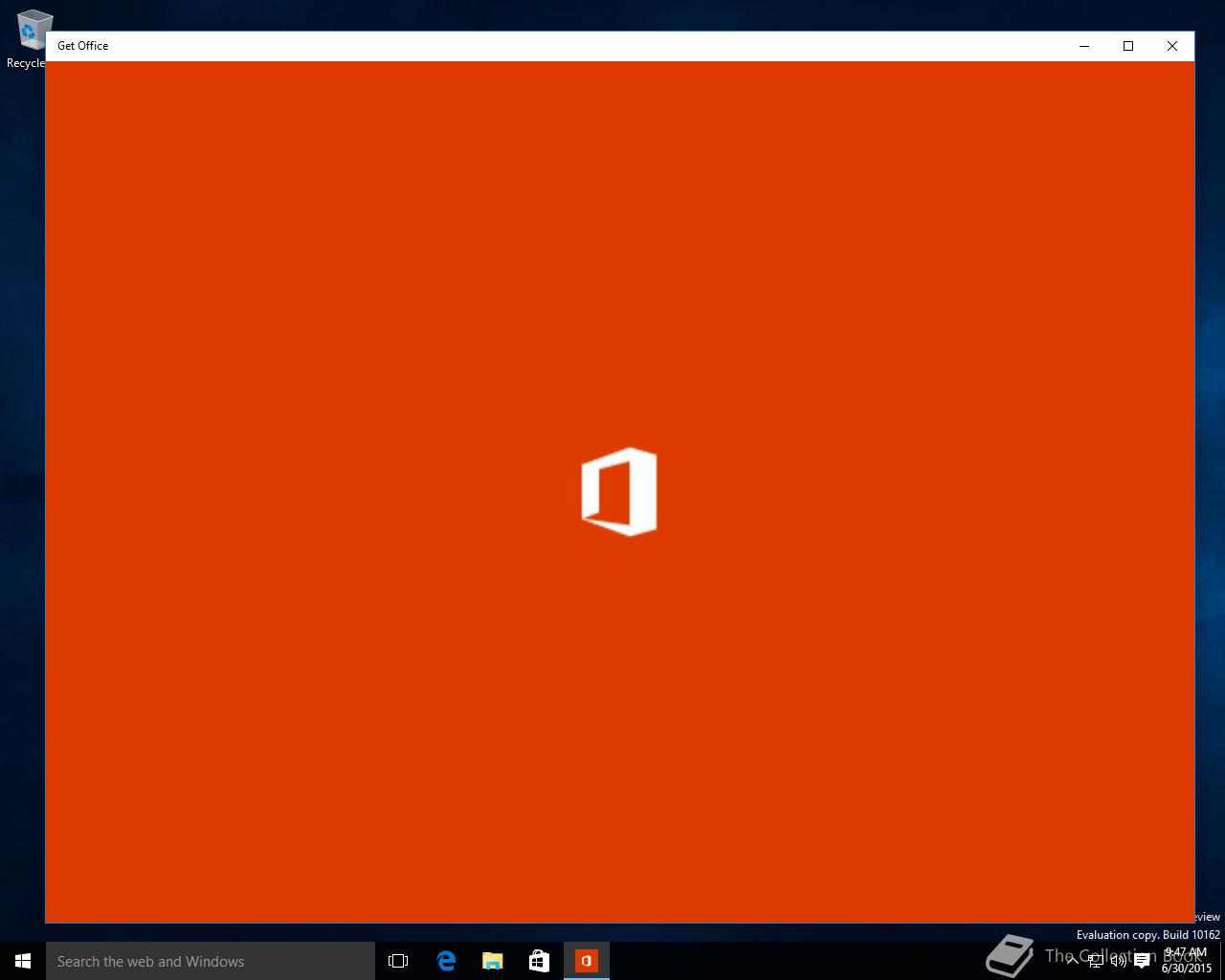The height and width of the screenshot is (980, 1225).
Task: Open the Windows Start menu
Action: [x=23, y=961]
